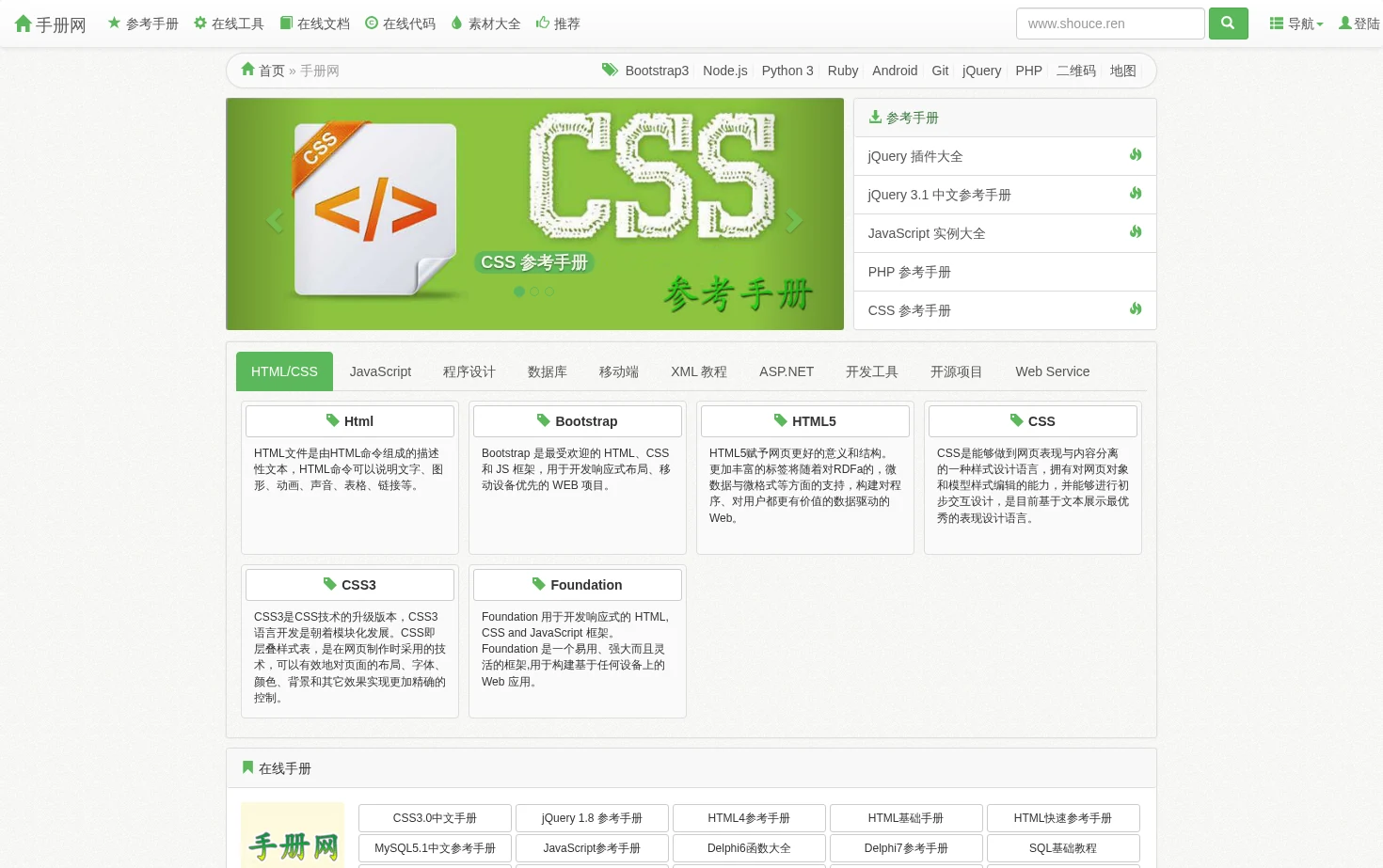Click the user icon beside 登陆
Screen dimensions: 1383x868
[x=1345, y=23]
